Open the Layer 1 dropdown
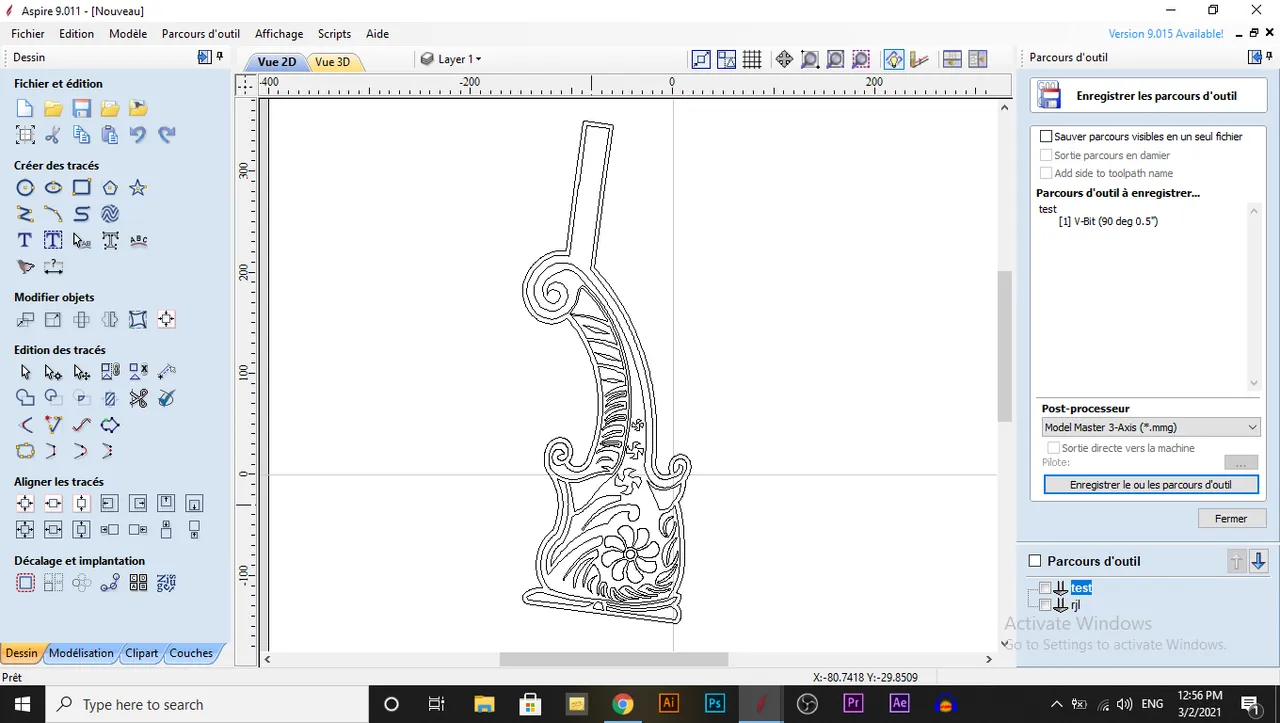1280x723 pixels. coord(451,59)
